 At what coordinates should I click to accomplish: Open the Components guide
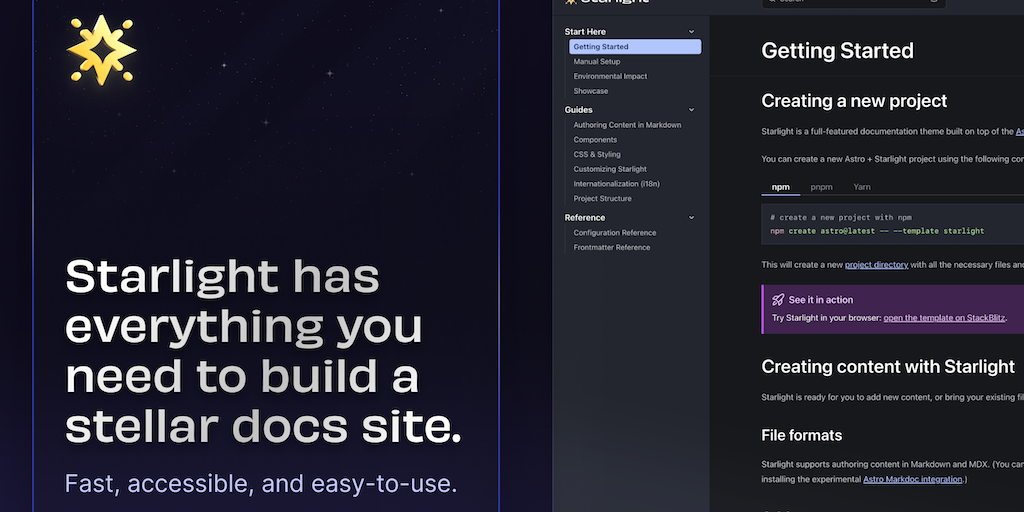[595, 140]
